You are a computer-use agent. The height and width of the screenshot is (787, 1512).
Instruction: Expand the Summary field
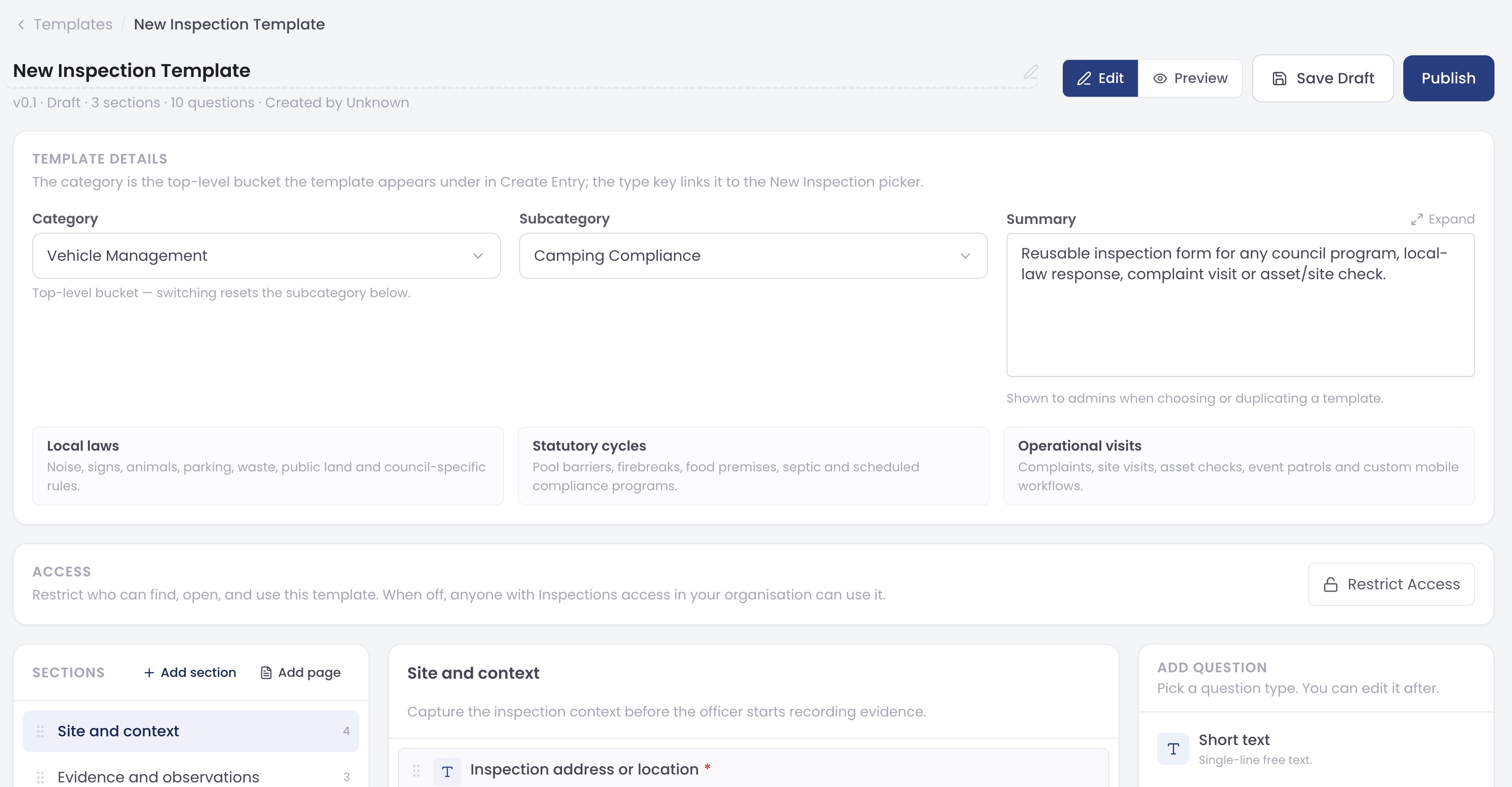point(1443,219)
